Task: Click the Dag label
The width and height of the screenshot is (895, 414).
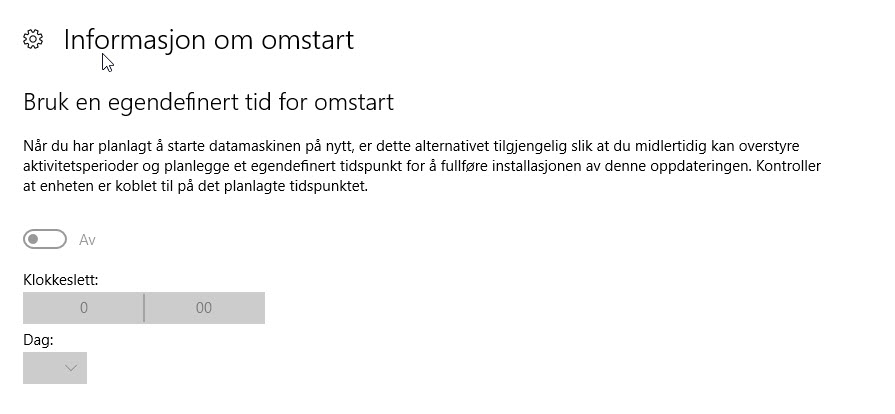Action: click(x=38, y=340)
